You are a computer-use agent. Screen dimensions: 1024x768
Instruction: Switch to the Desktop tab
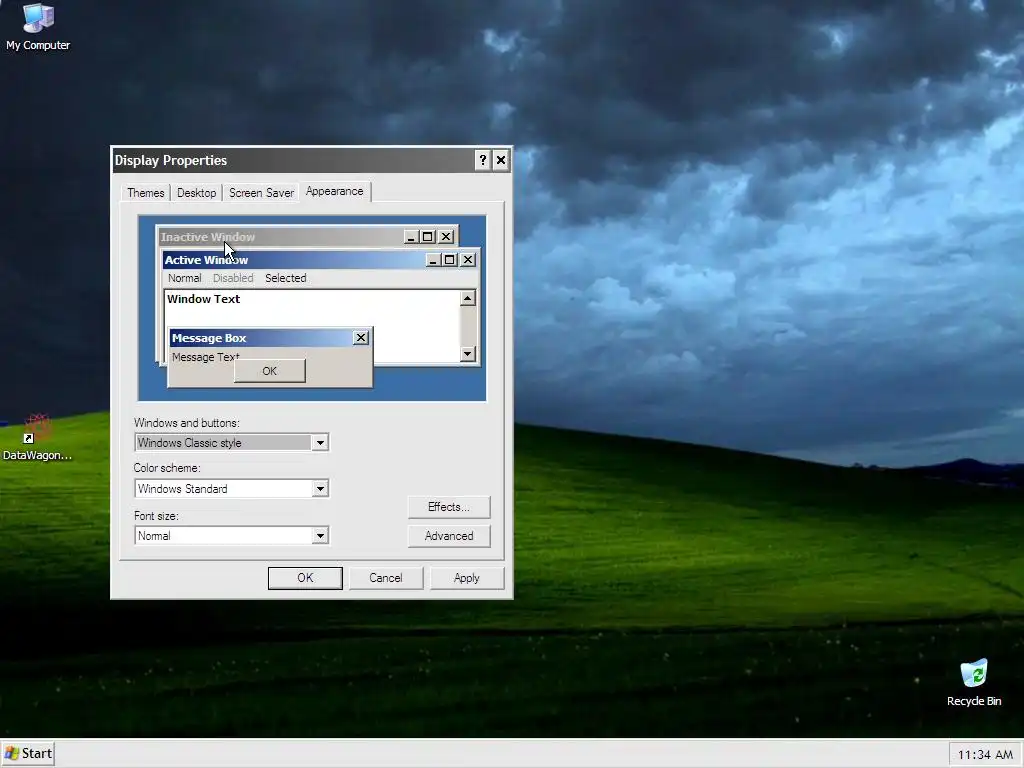[197, 193]
